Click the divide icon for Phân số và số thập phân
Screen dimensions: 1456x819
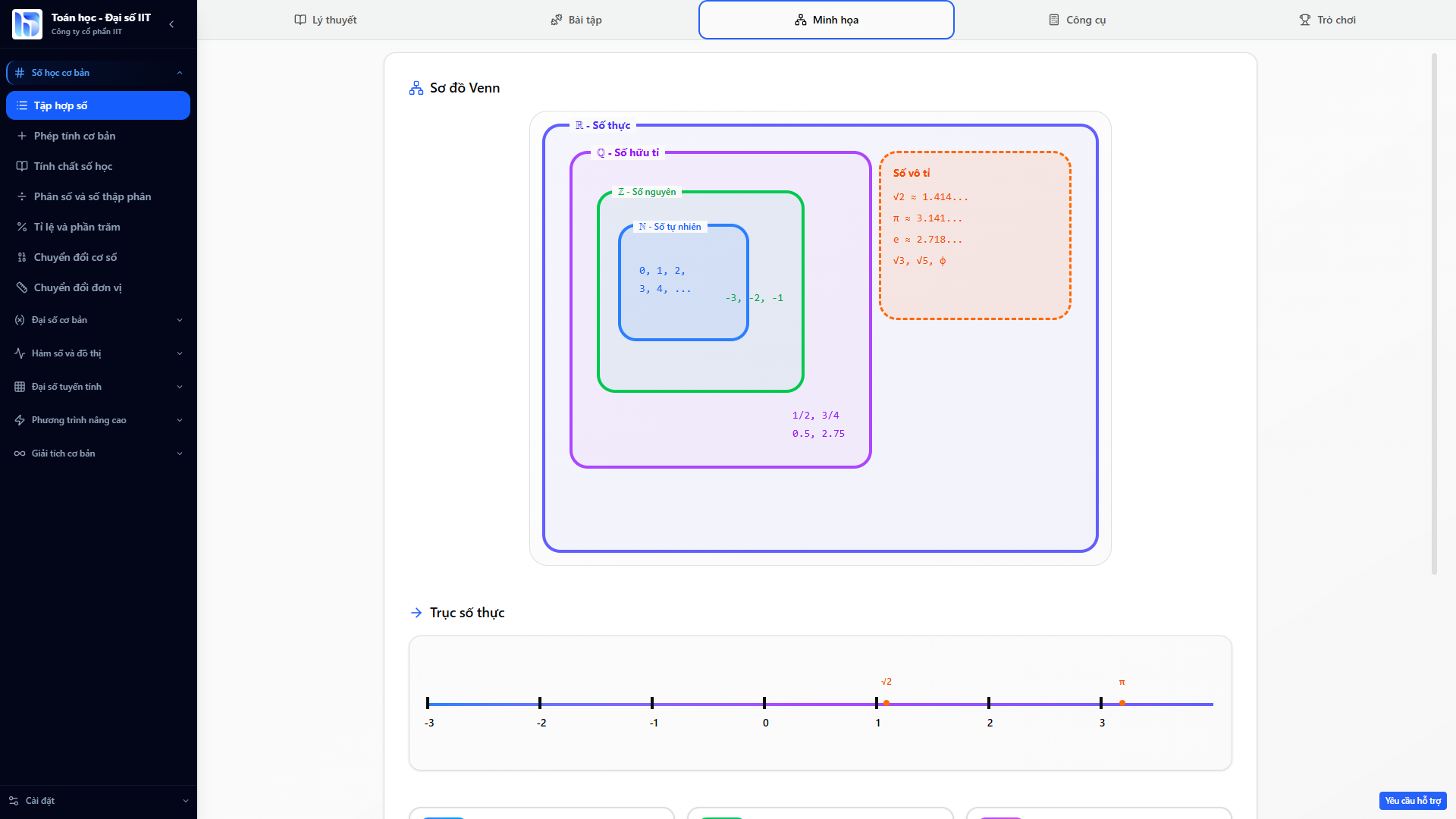tap(22, 196)
